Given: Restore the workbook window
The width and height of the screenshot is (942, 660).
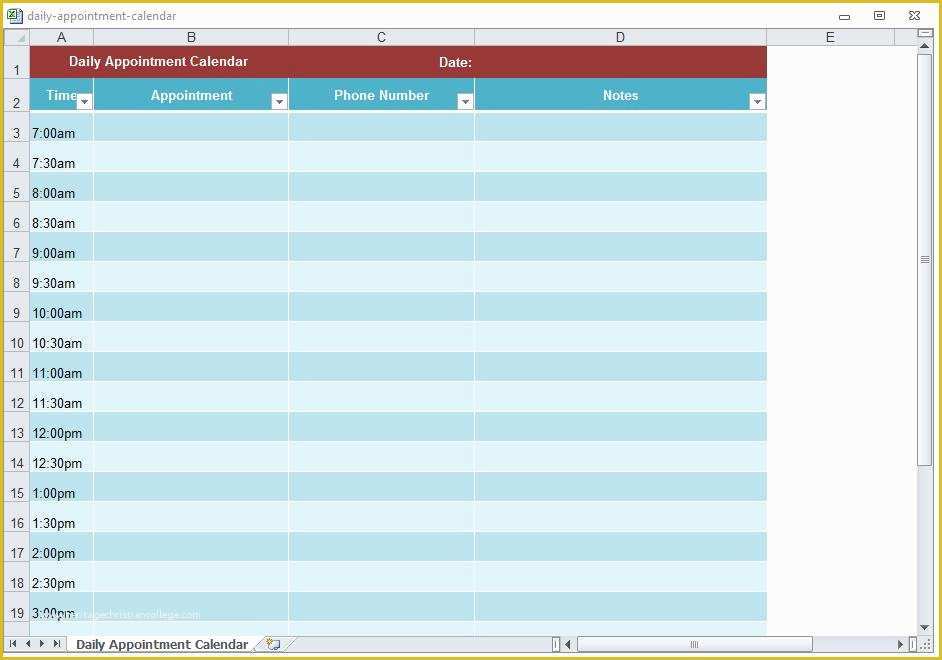Looking at the screenshot, I should [879, 16].
